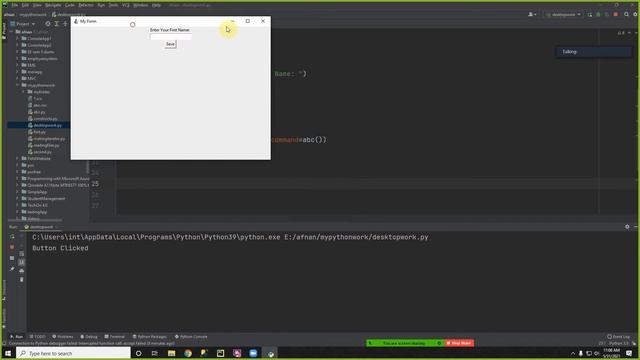Collapse the mypythonwork folder

[18, 85]
